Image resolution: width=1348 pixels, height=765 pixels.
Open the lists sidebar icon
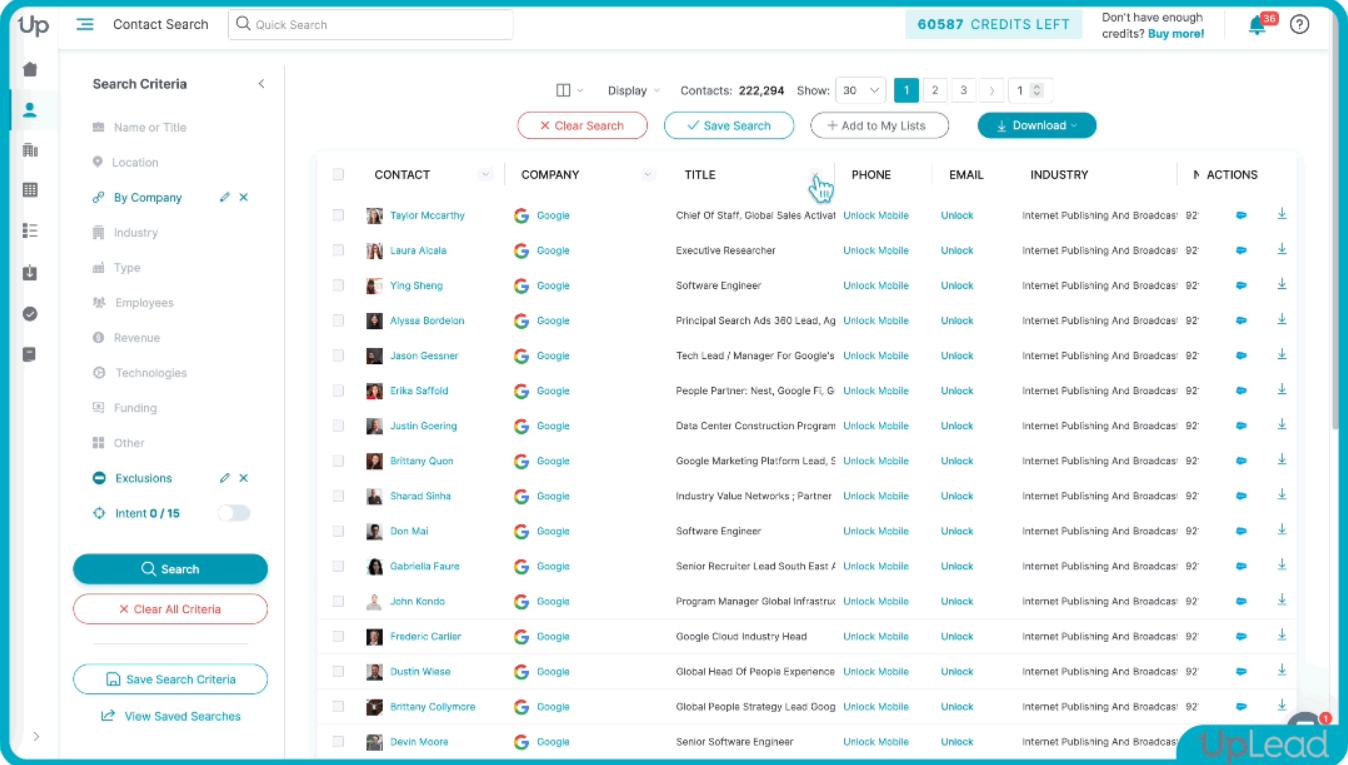[30, 231]
